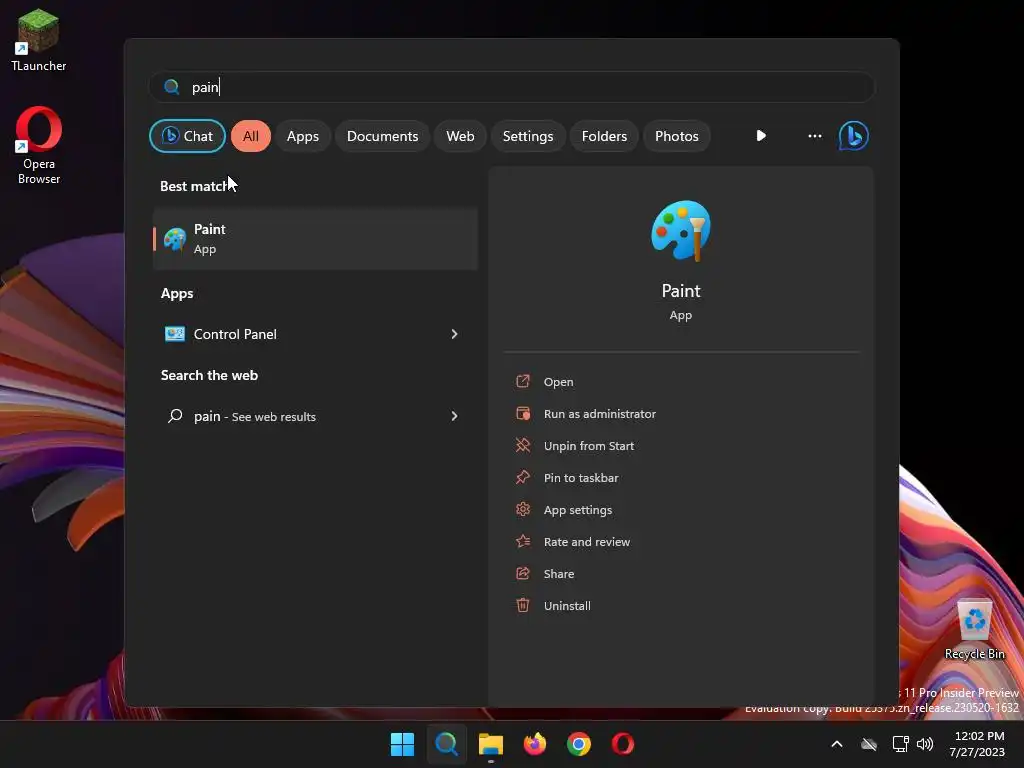The width and height of the screenshot is (1024, 768).
Task: Launch Firefox from the taskbar
Action: [535, 744]
